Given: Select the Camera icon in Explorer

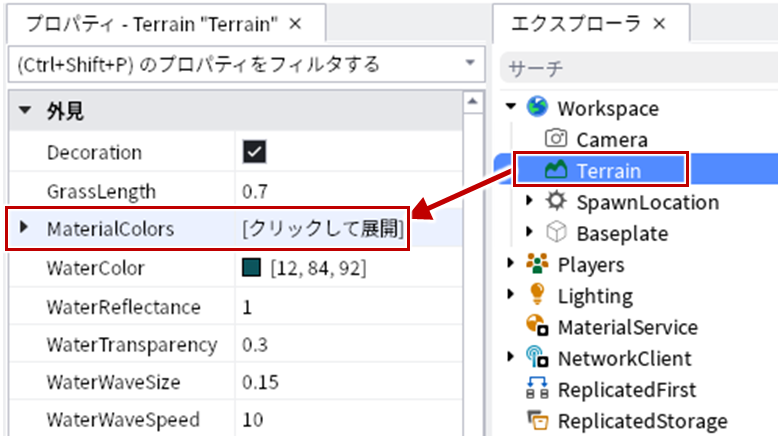Looking at the screenshot, I should tap(556, 138).
